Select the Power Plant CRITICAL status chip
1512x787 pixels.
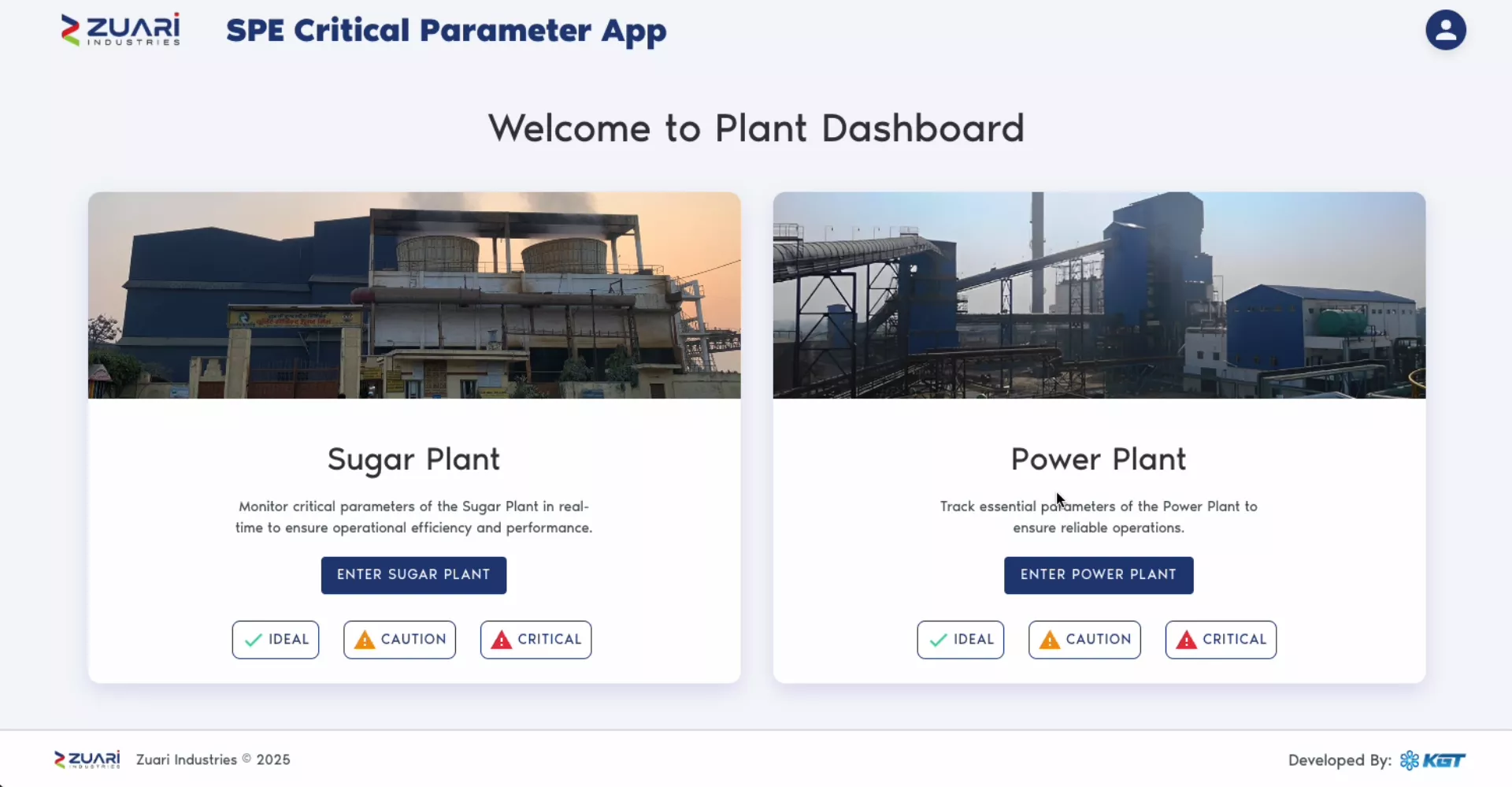[1221, 640]
